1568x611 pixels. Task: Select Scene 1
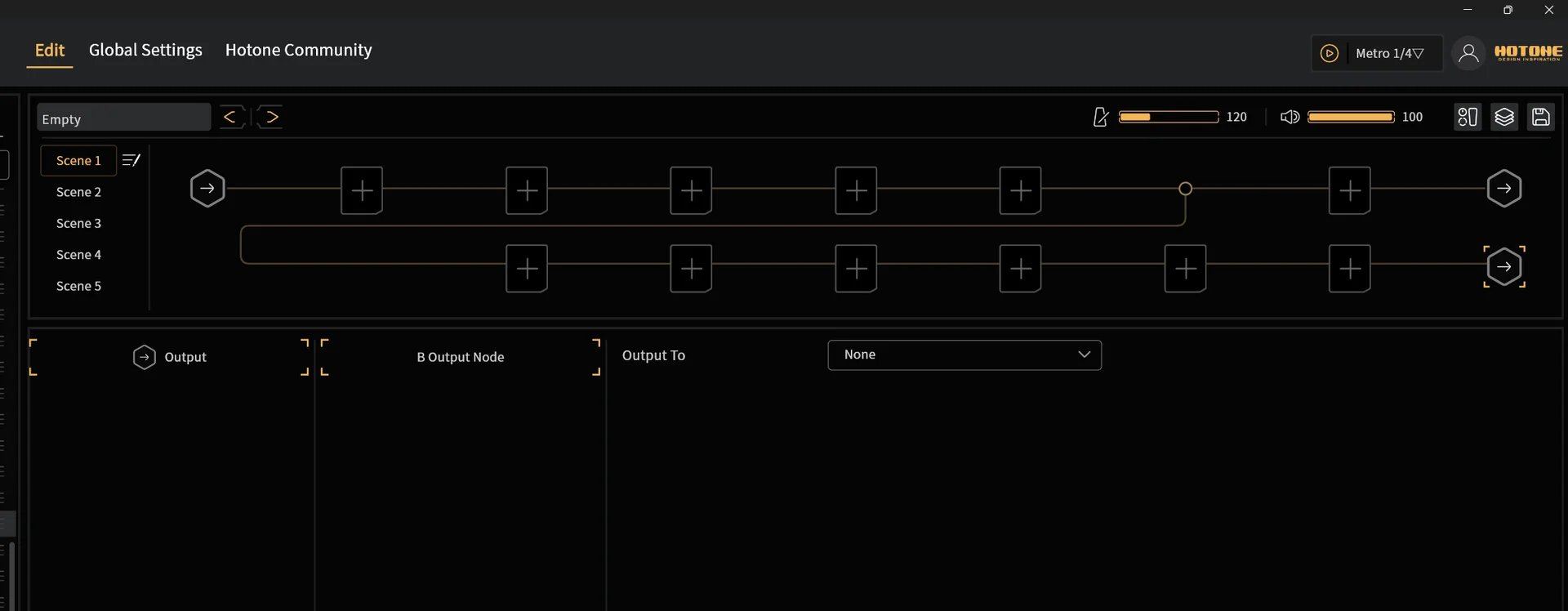[x=78, y=160]
